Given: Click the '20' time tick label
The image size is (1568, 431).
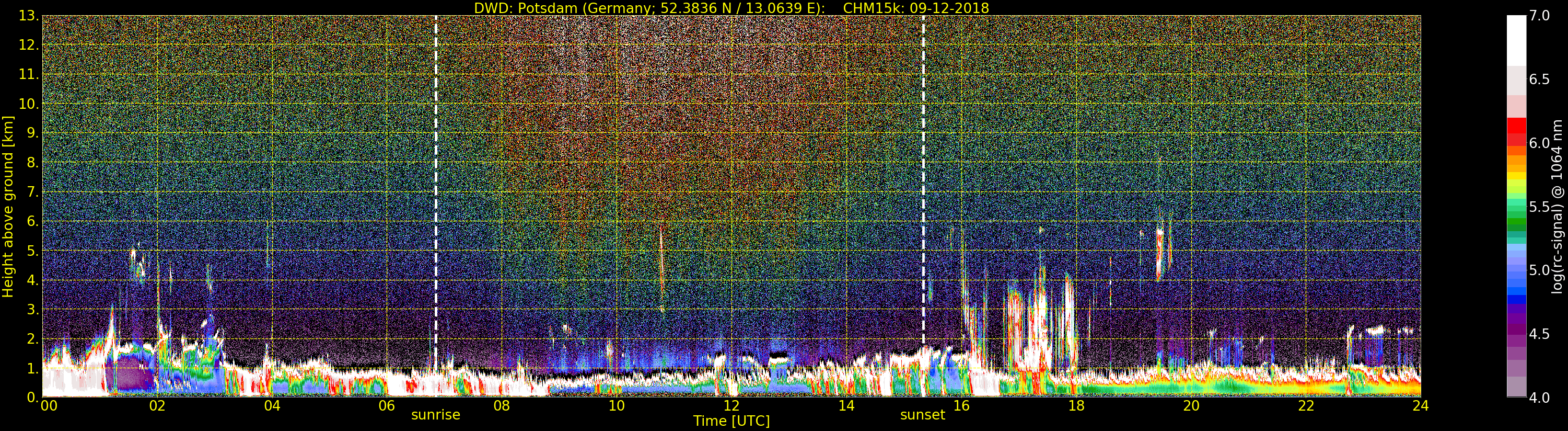Looking at the screenshot, I should pos(1191,405).
